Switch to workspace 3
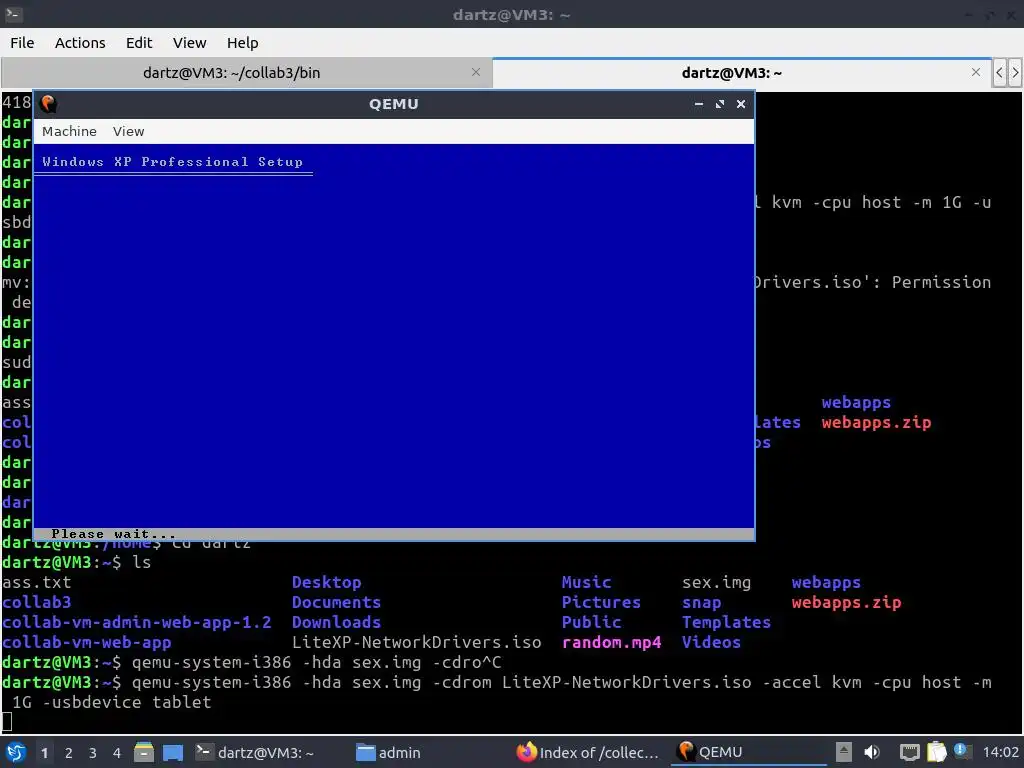 pos(93,753)
